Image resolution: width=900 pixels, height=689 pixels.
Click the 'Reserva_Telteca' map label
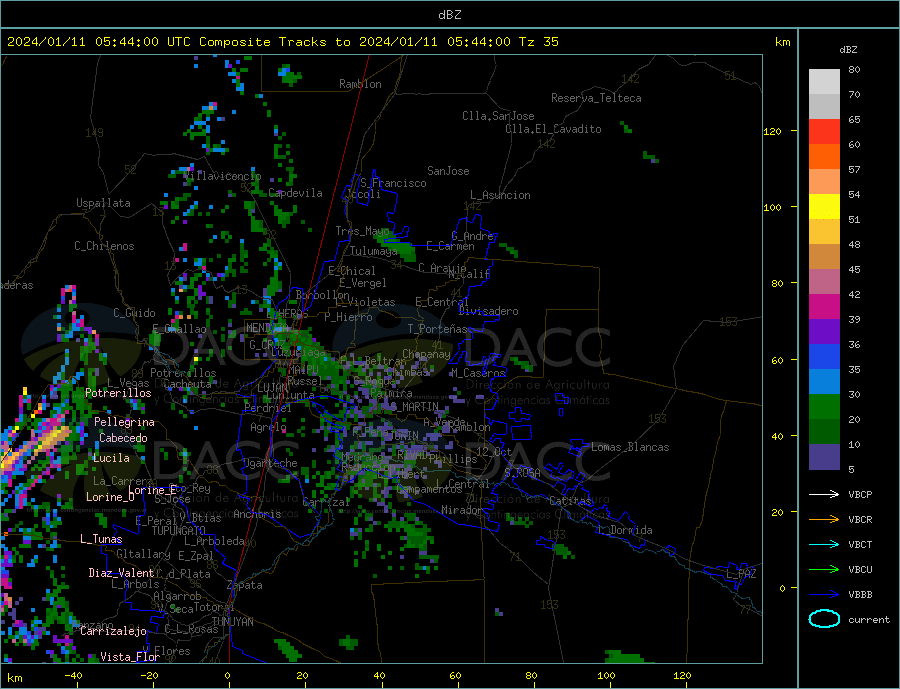pyautogui.click(x=596, y=98)
